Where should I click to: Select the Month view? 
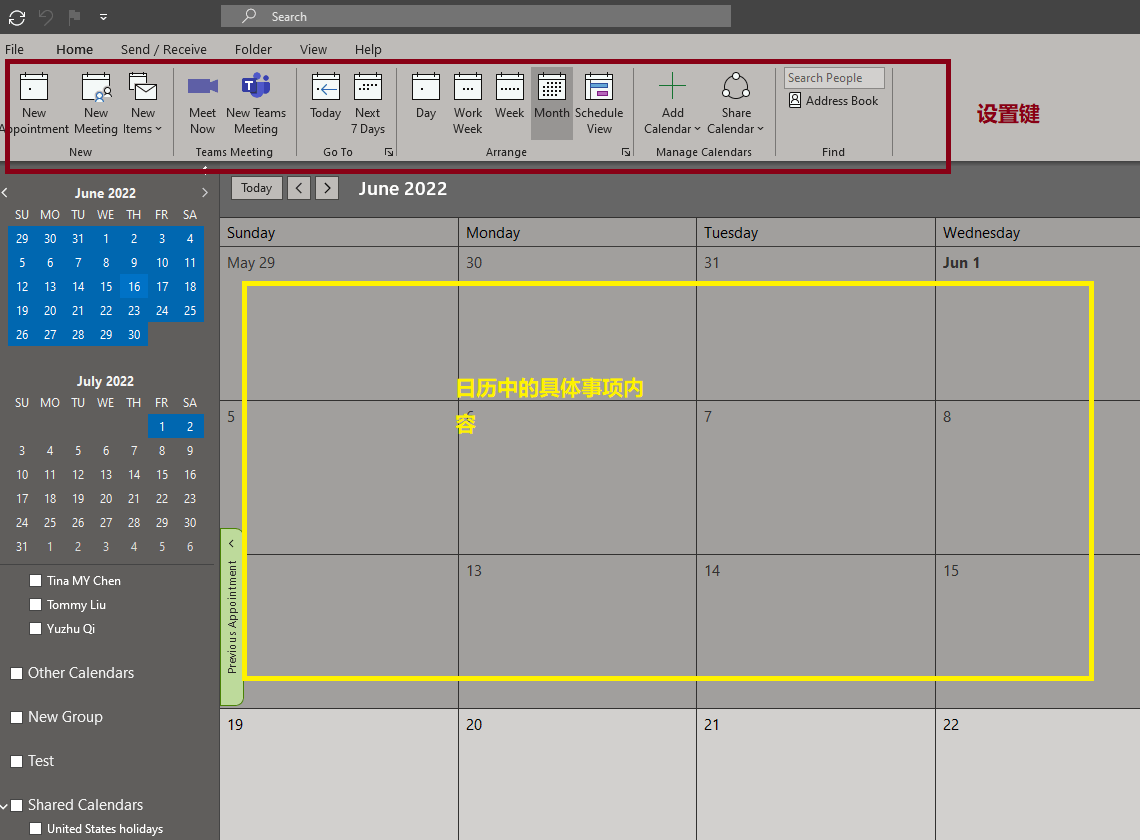click(x=552, y=103)
